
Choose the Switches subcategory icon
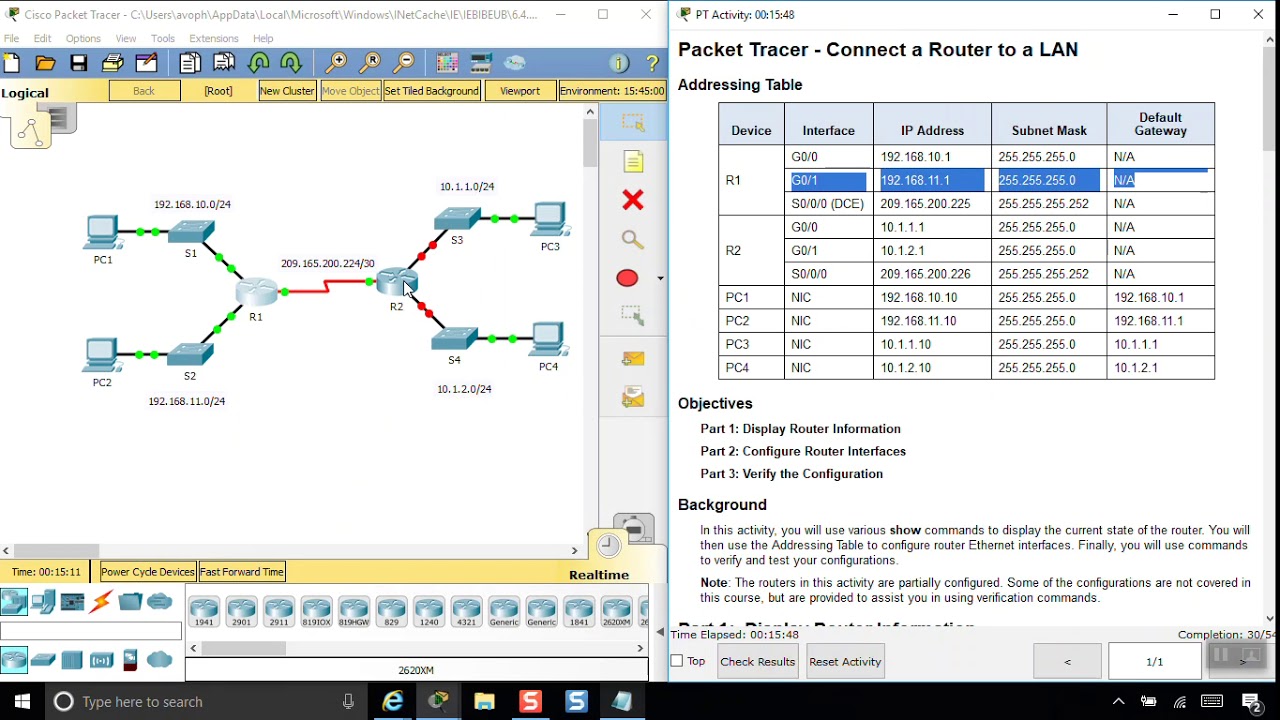click(x=43, y=660)
